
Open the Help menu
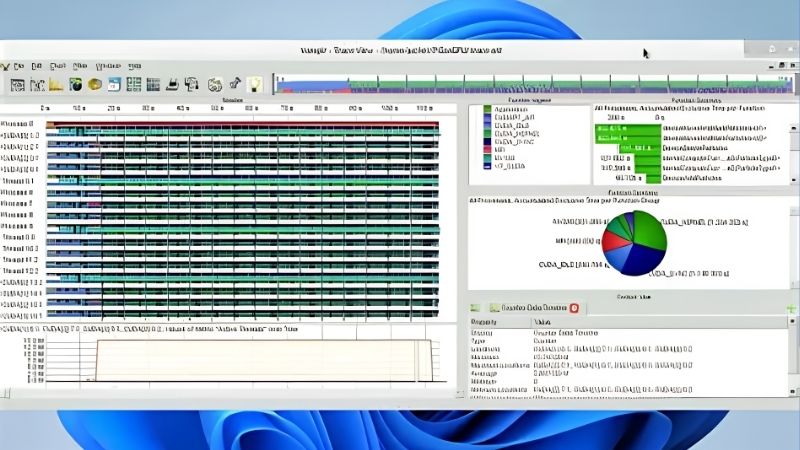click(135, 66)
